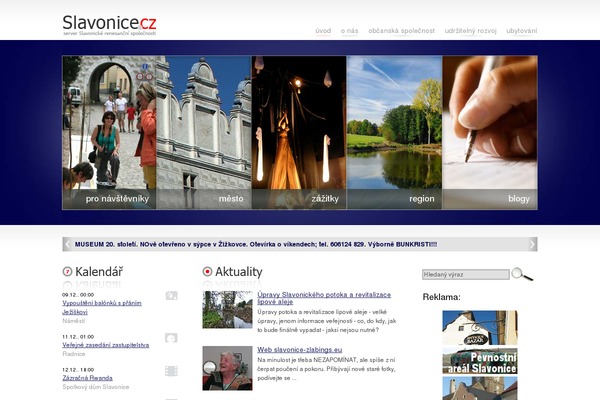Image resolution: width=600 pixels, height=400 pixels.
Task: Click the left arrow on news ticker
Action: tap(68, 244)
